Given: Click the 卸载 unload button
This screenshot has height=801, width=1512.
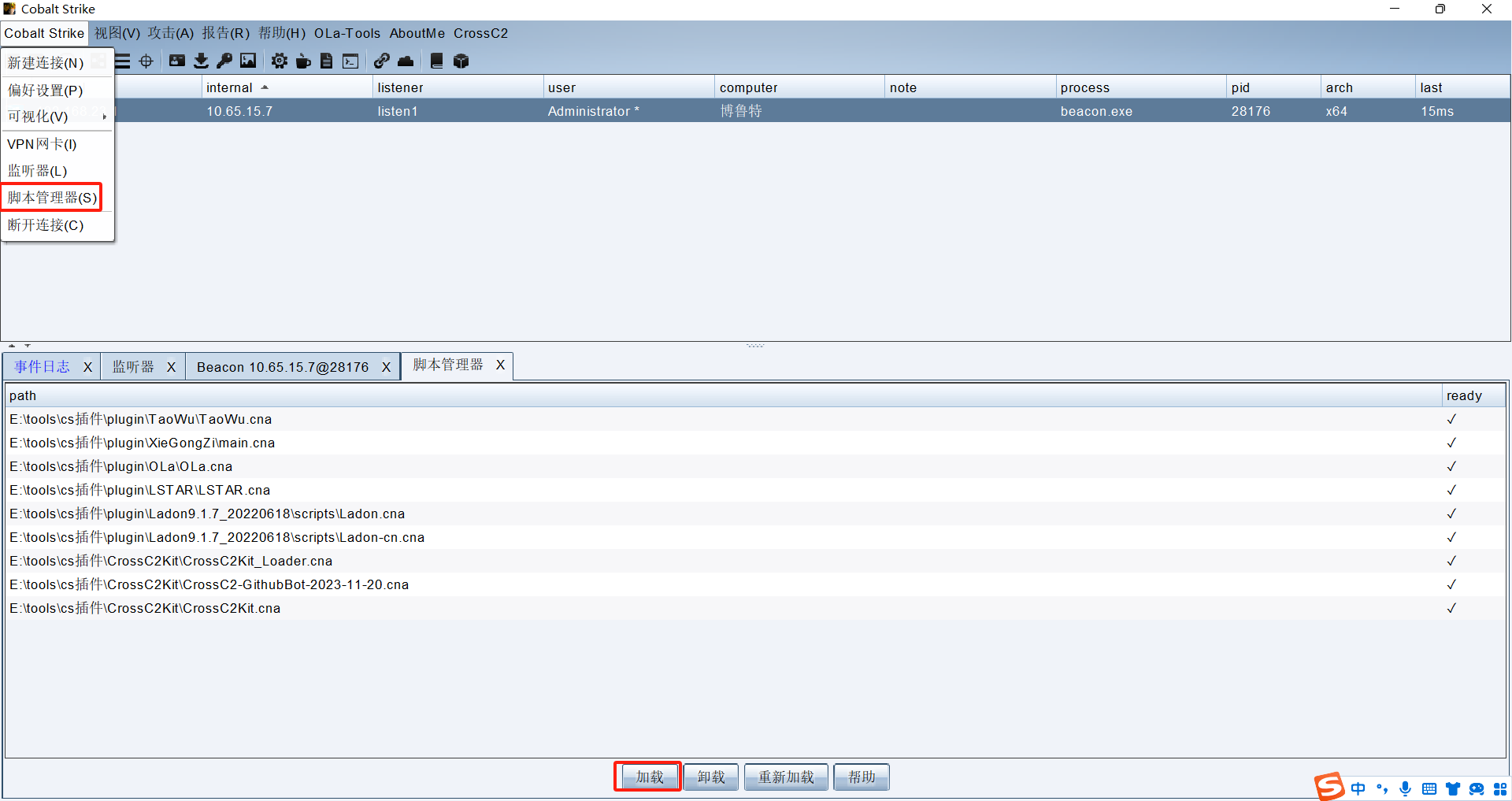Looking at the screenshot, I should coord(711,777).
